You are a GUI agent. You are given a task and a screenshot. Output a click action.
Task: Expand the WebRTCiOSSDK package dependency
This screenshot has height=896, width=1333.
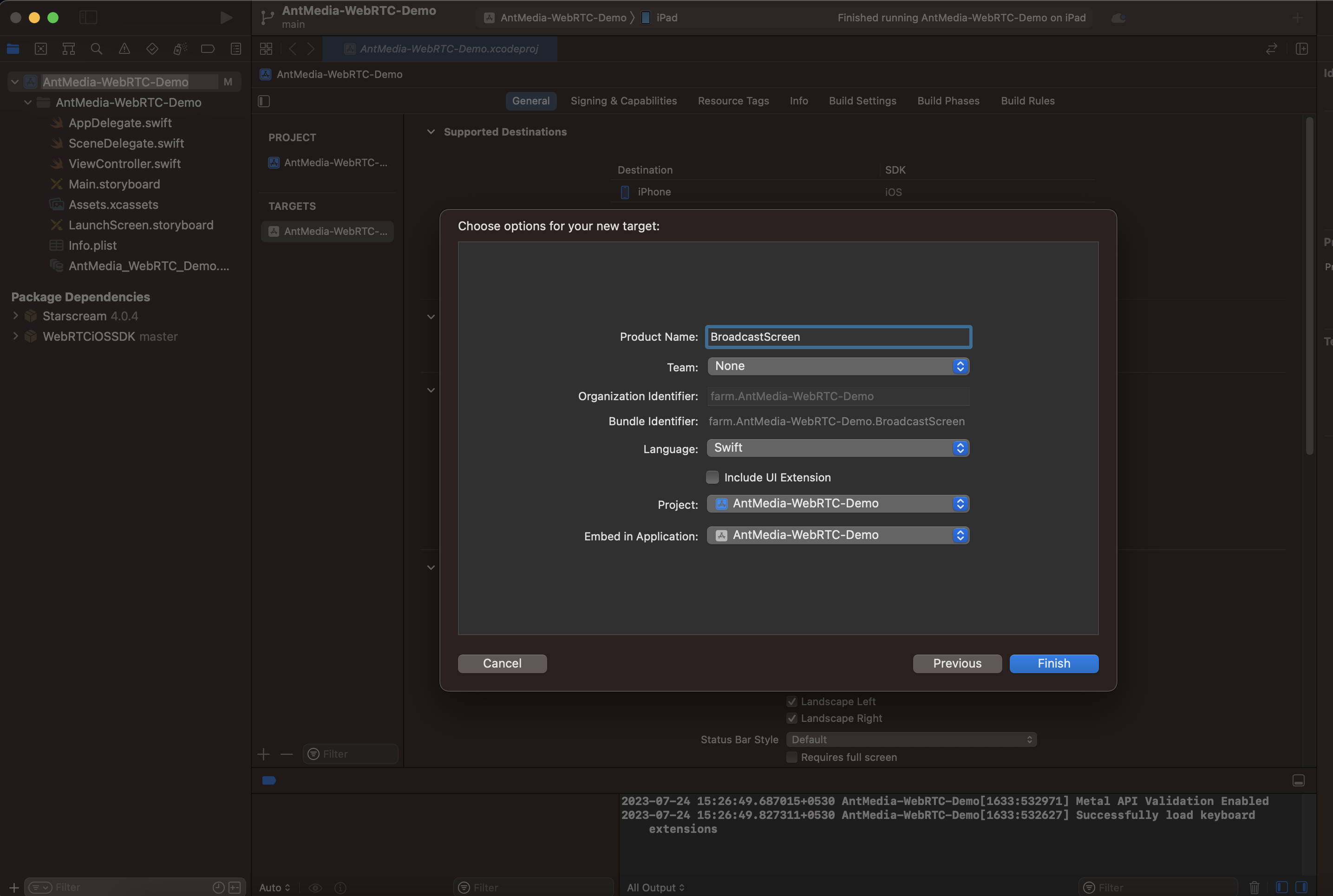tap(15, 336)
